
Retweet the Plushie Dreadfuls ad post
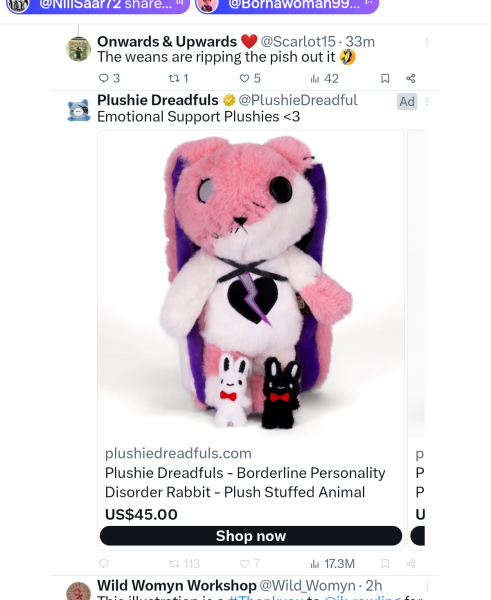[x=184, y=564]
